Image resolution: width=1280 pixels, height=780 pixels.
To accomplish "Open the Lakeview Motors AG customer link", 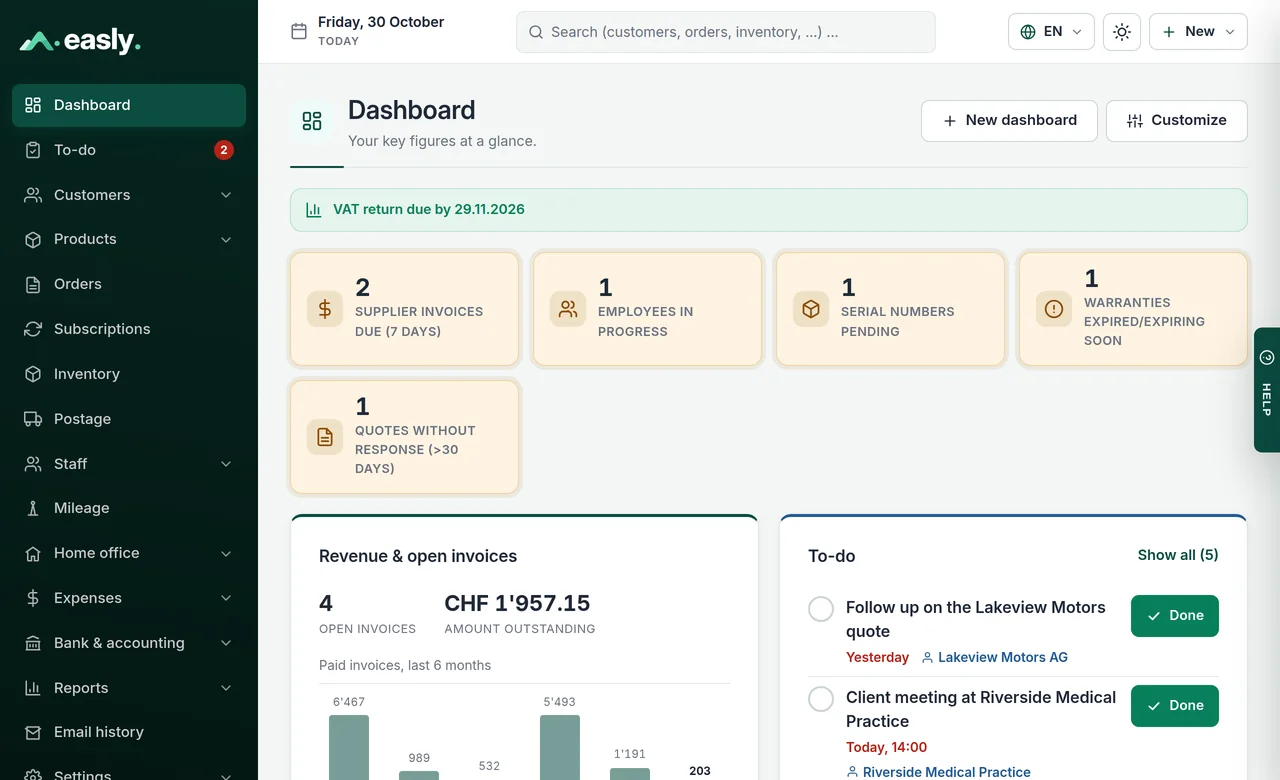I will pos(995,658).
